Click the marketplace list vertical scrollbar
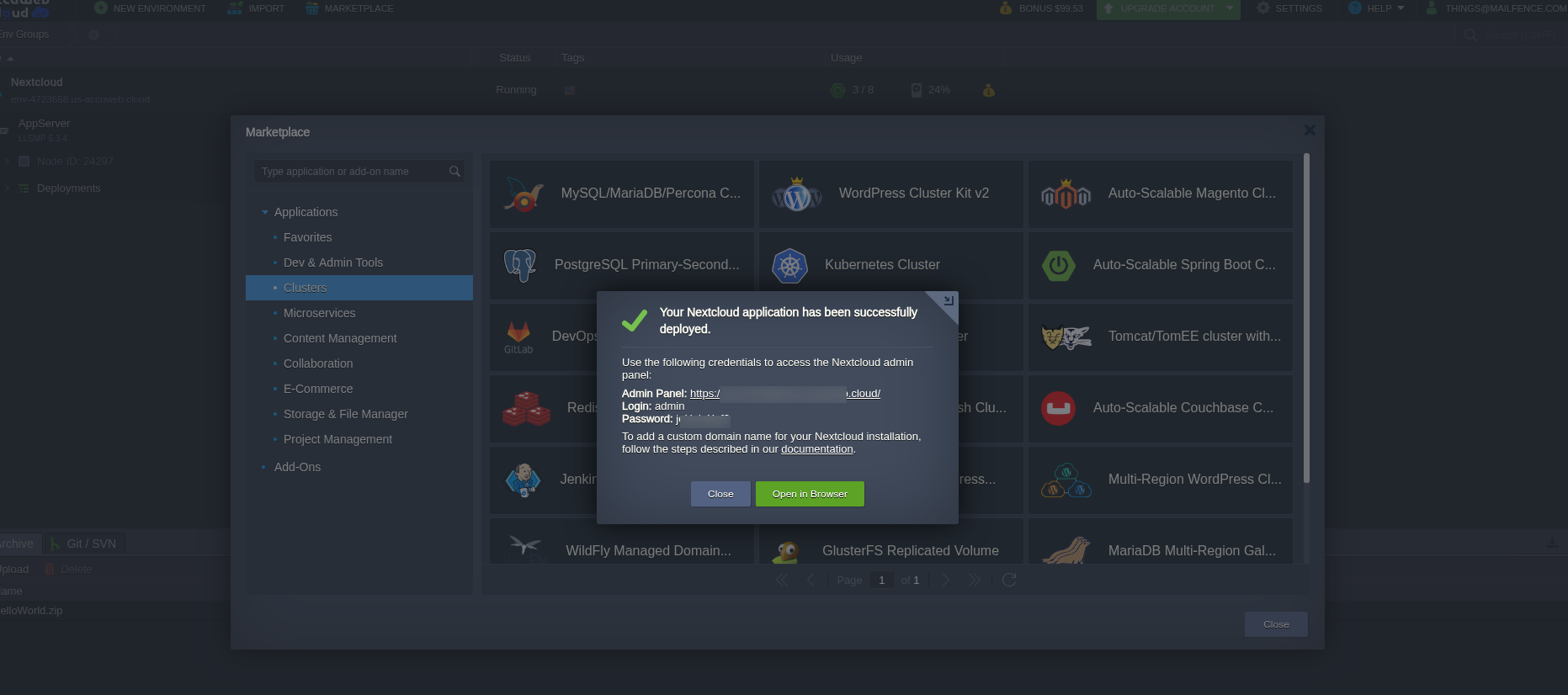 [x=1306, y=318]
